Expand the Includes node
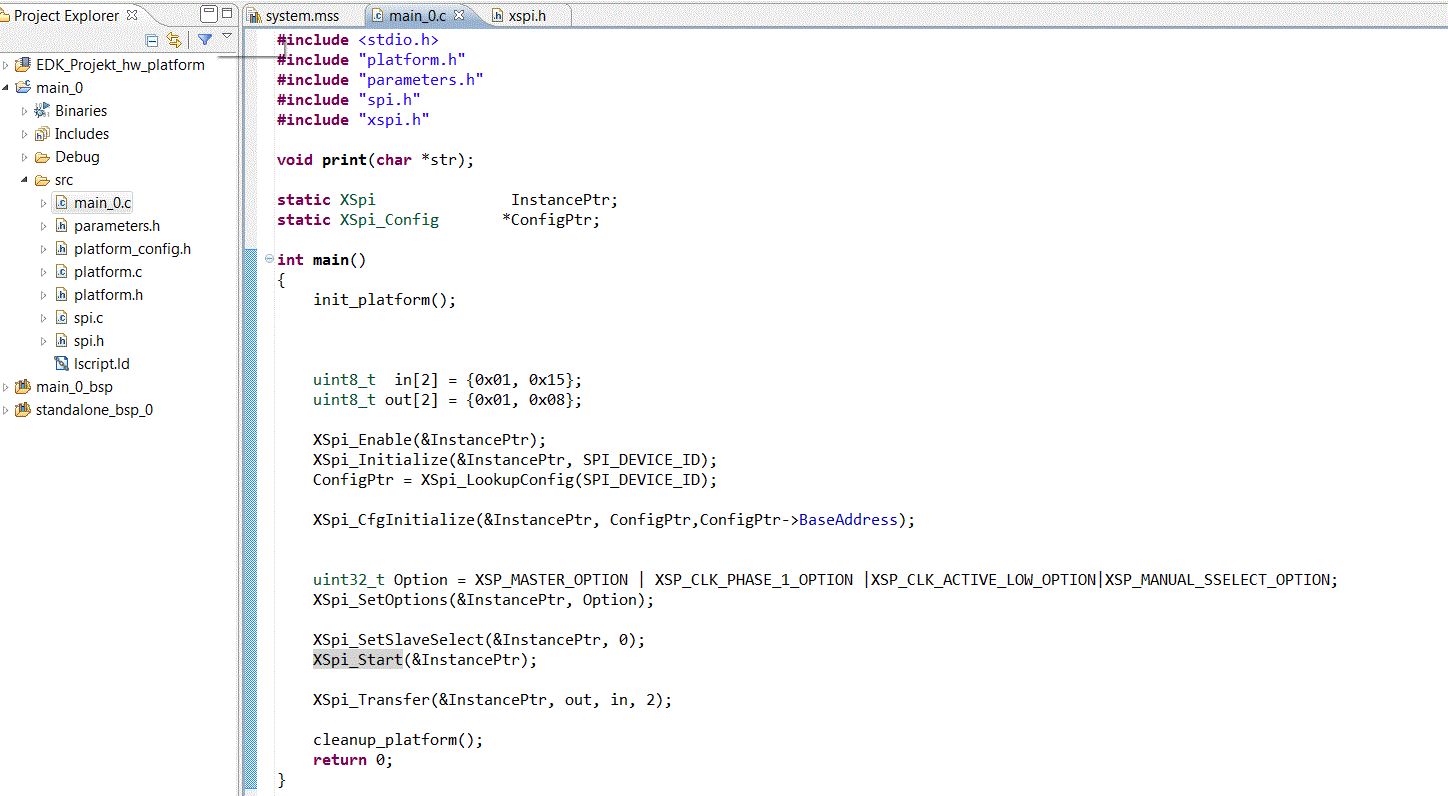The image size is (1448, 796). 25,134
